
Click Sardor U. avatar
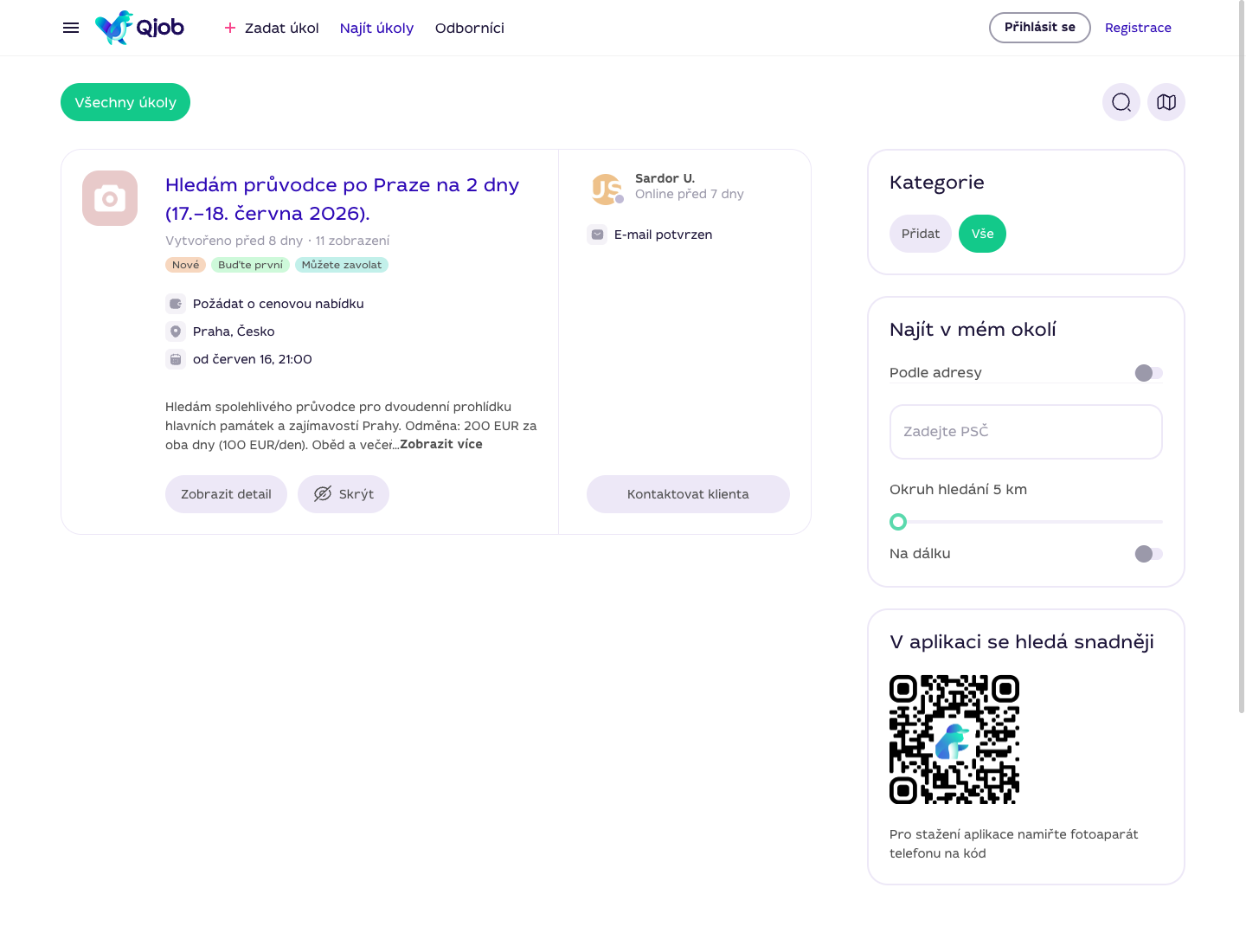tap(607, 189)
